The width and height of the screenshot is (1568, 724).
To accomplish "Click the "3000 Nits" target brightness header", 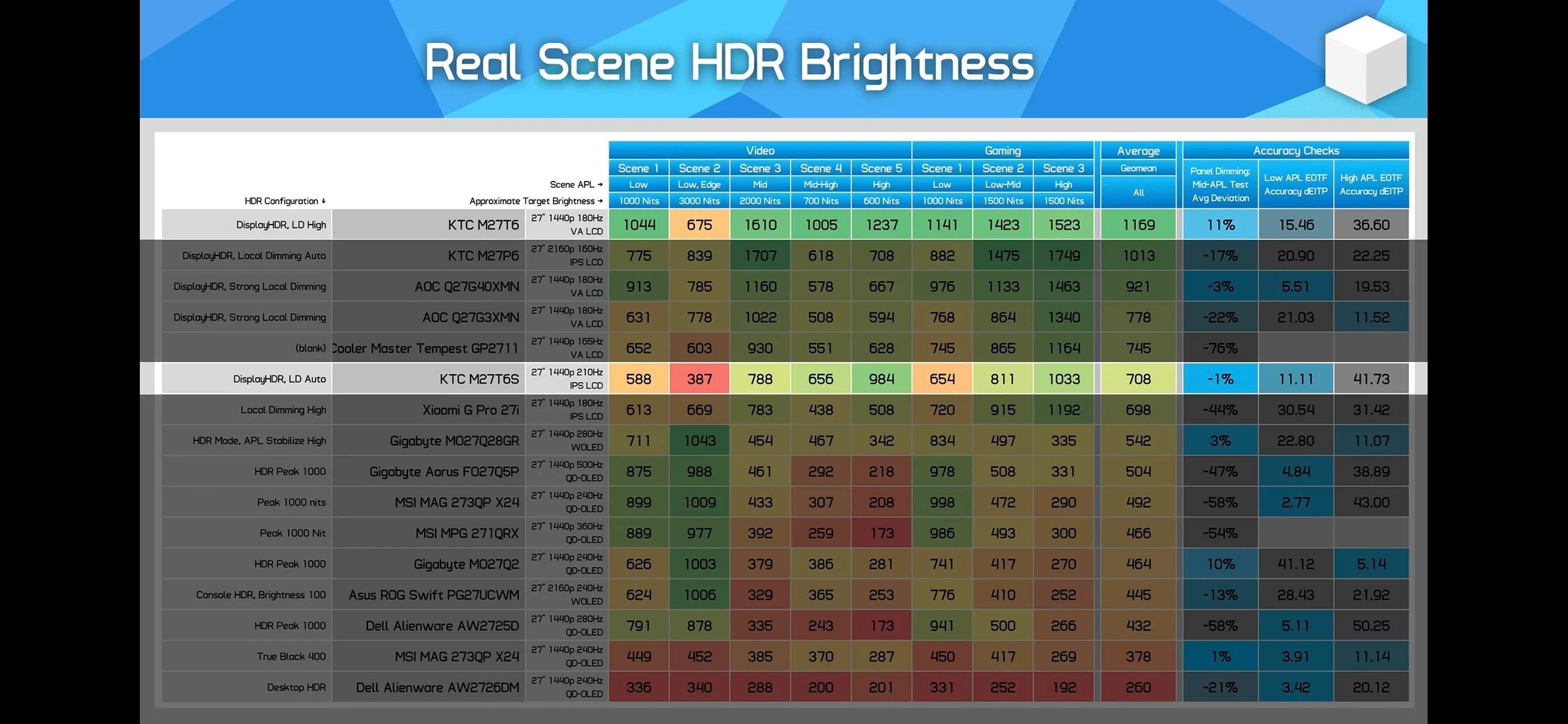I will pyautogui.click(x=699, y=201).
